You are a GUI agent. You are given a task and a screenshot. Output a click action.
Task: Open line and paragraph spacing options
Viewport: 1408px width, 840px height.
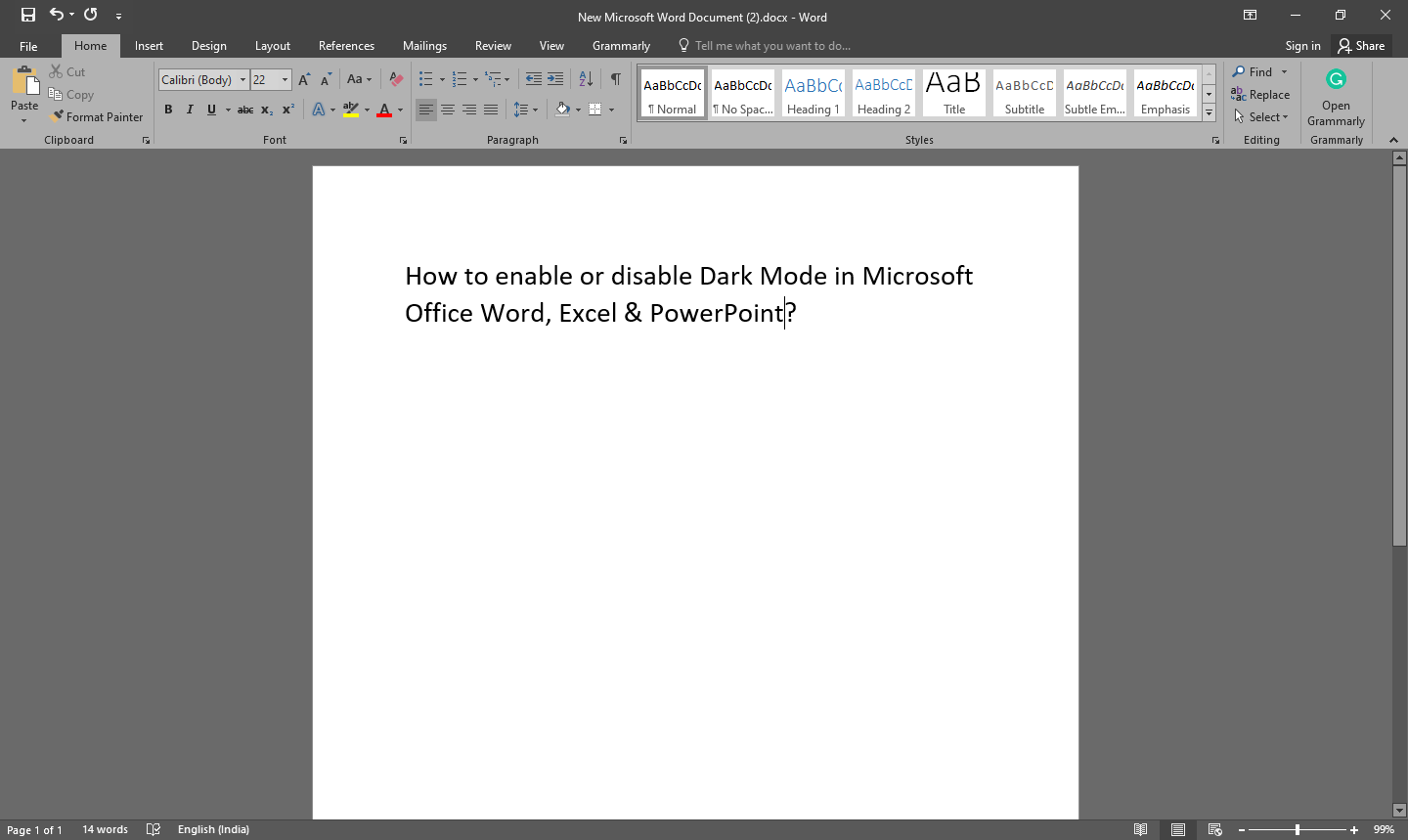pos(525,110)
